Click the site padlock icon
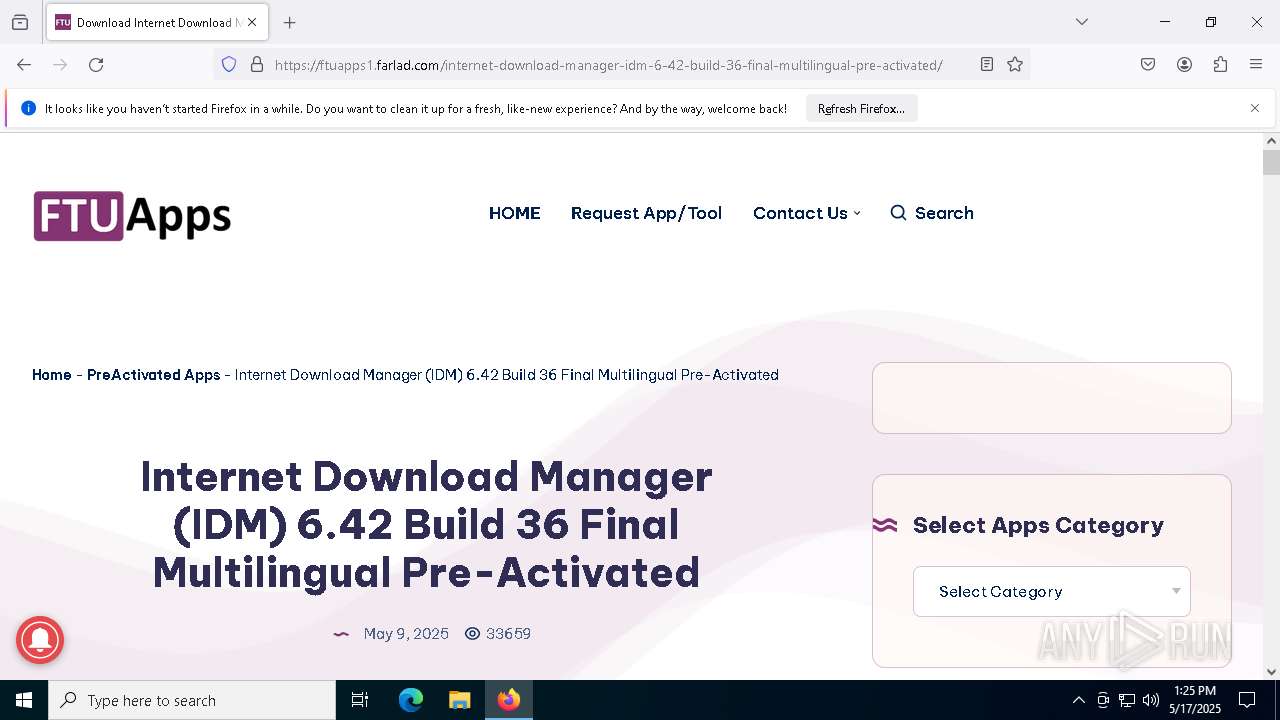The height and width of the screenshot is (720, 1280). pyautogui.click(x=257, y=65)
